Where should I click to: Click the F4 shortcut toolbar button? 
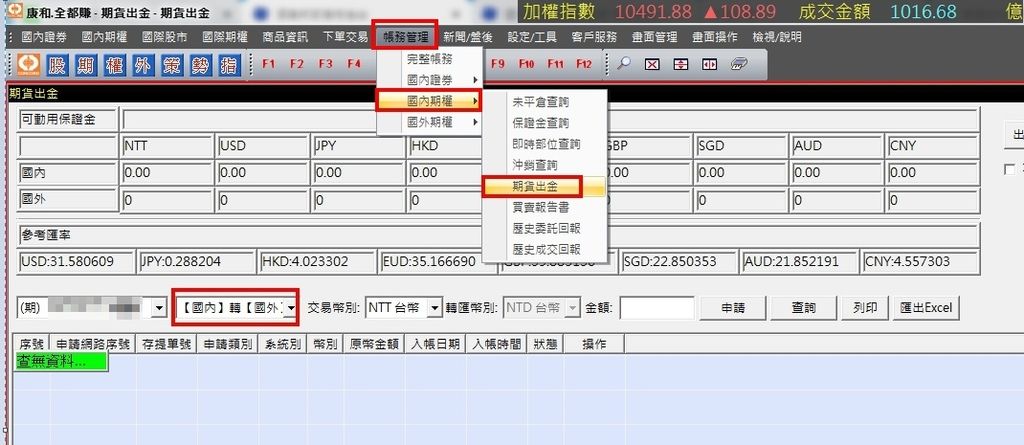tap(354, 64)
